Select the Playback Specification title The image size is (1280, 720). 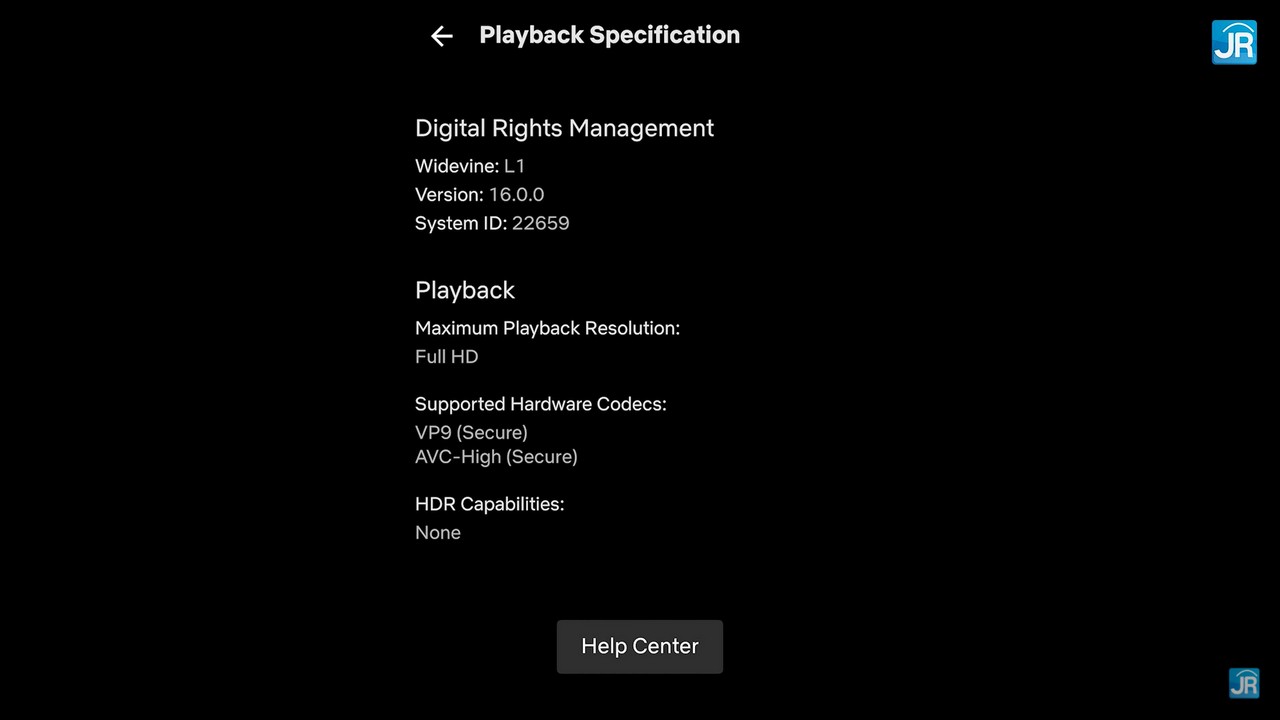(610, 35)
